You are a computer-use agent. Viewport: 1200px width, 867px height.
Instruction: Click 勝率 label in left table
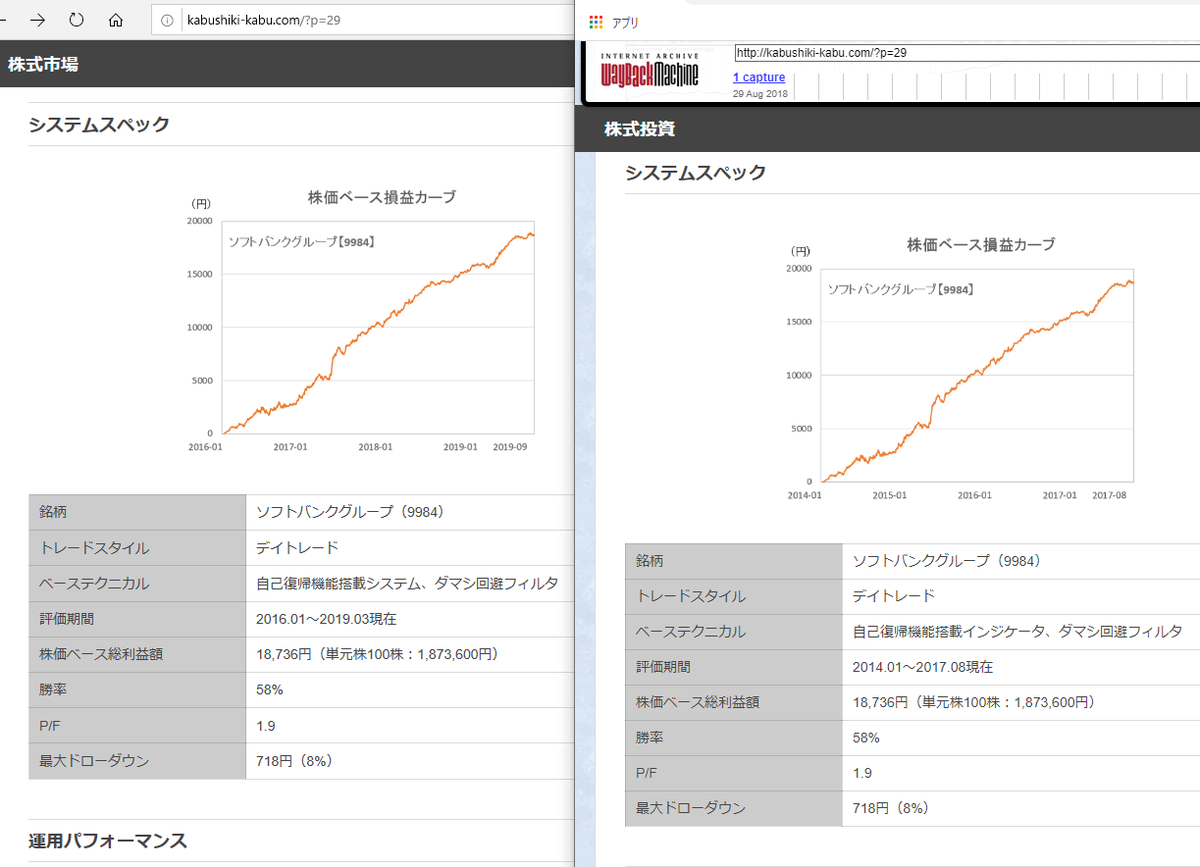coord(53,690)
